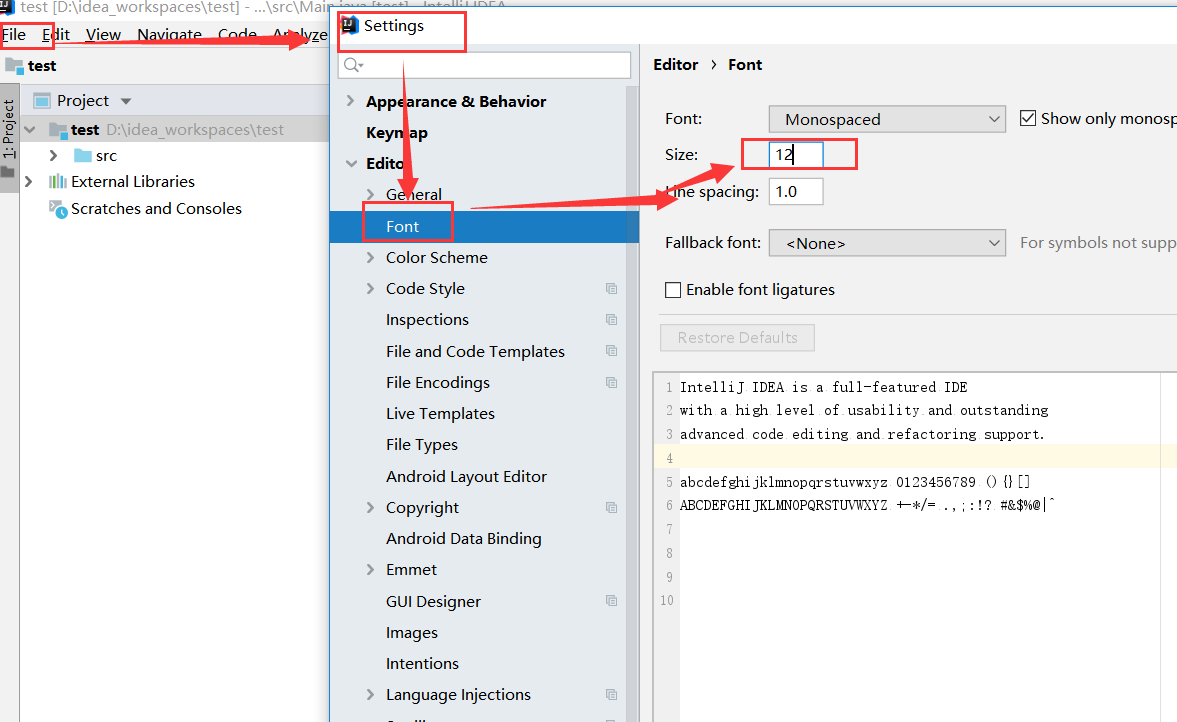This screenshot has height=722, width=1177.
Task: Click the External Libraries icon
Action: coord(58,182)
